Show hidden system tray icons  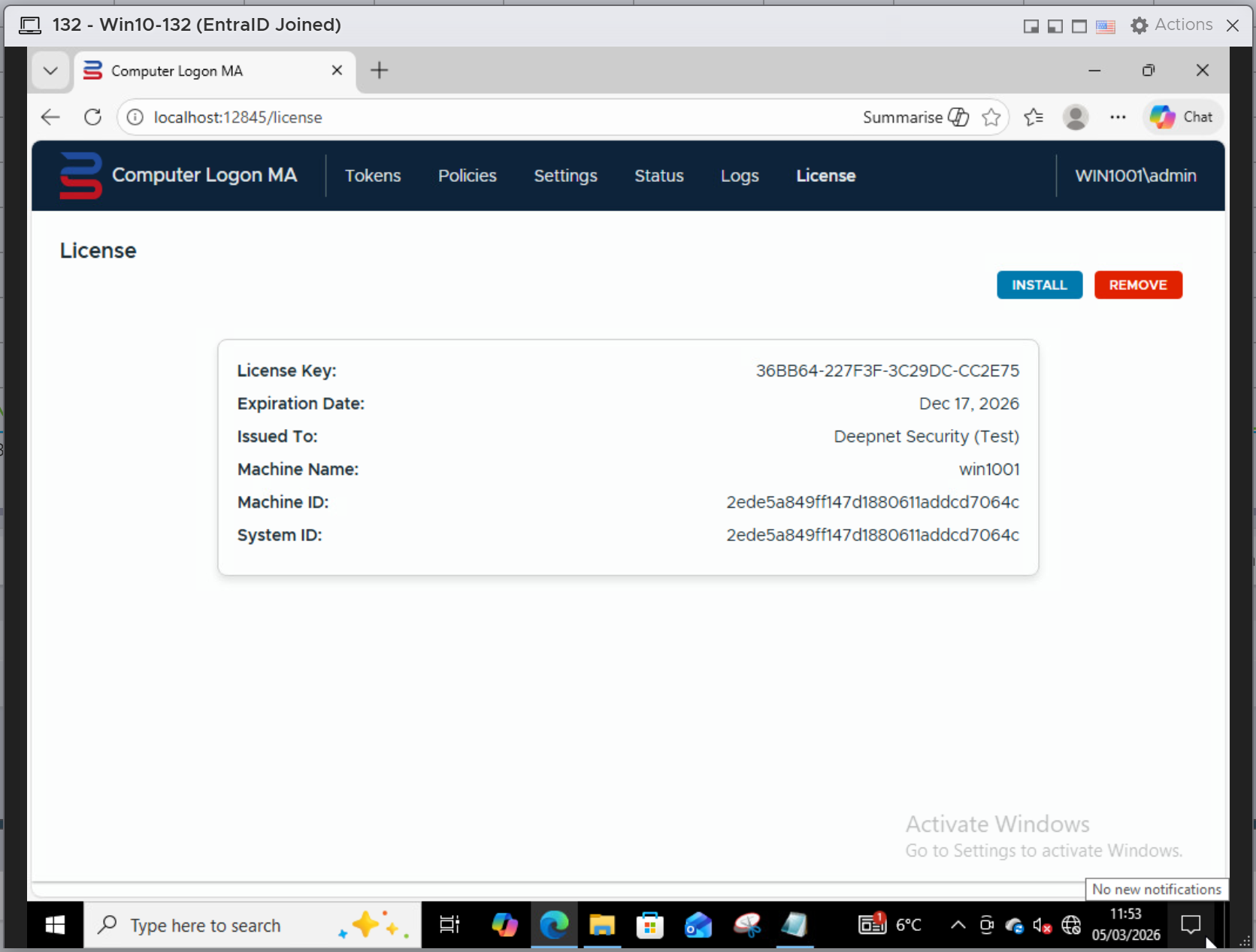pos(958,925)
